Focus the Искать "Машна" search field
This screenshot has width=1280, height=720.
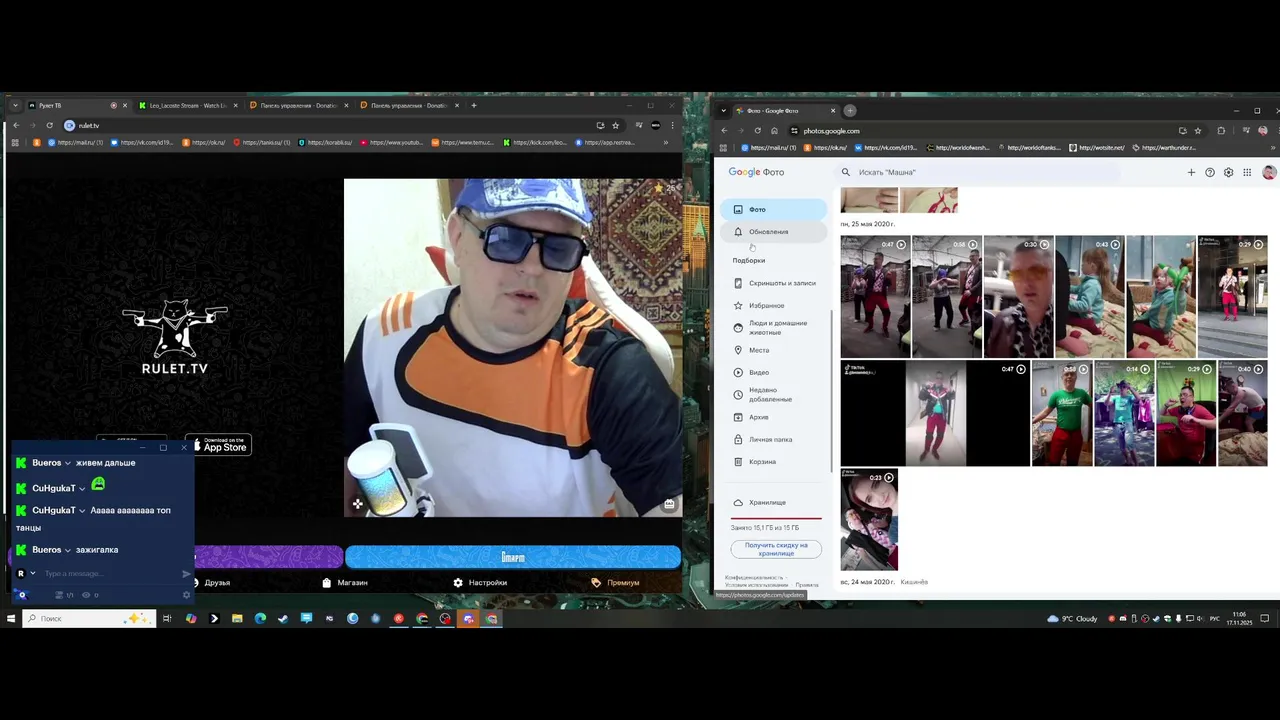[980, 172]
